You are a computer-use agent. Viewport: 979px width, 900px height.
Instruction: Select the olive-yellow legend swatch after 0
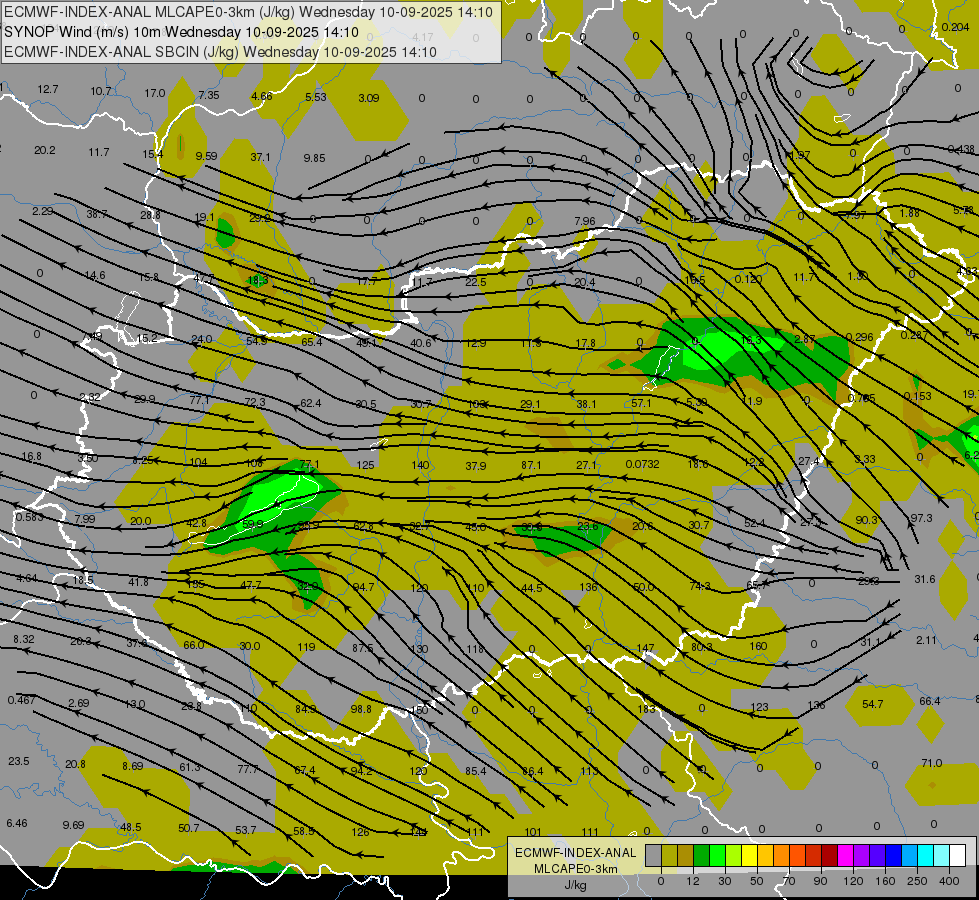click(669, 855)
